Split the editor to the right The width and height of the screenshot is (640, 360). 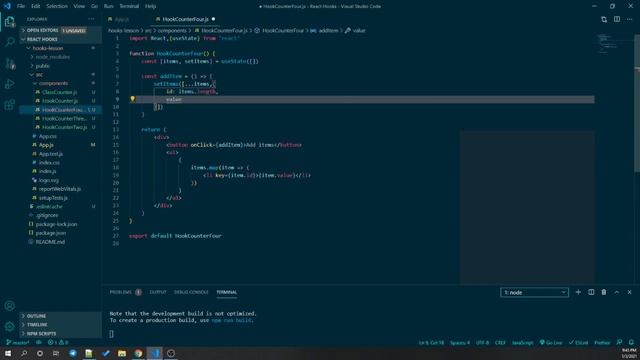tap(617, 19)
